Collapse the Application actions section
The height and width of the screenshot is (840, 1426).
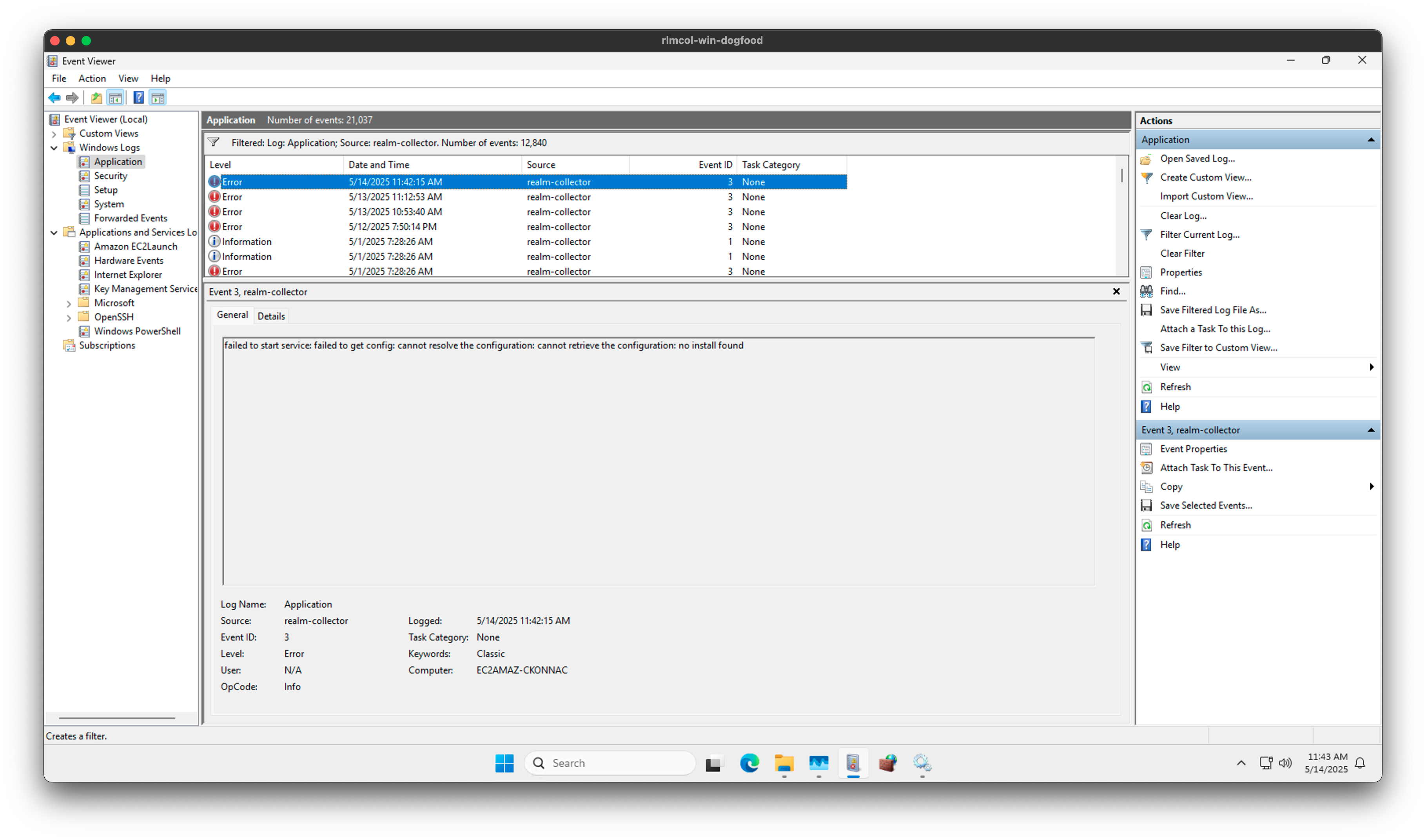coord(1370,140)
